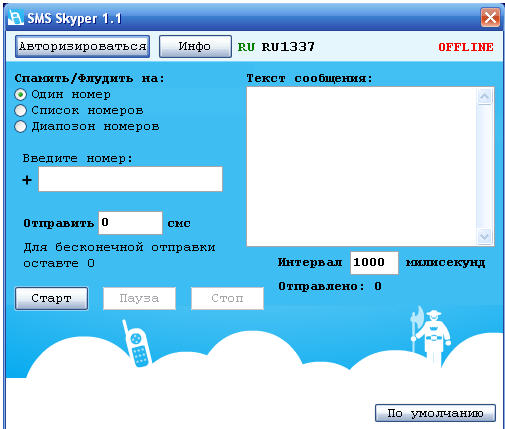This screenshot has height=429, width=505.
Task: Click the SMS Skyper title bar icon
Action: point(15,18)
